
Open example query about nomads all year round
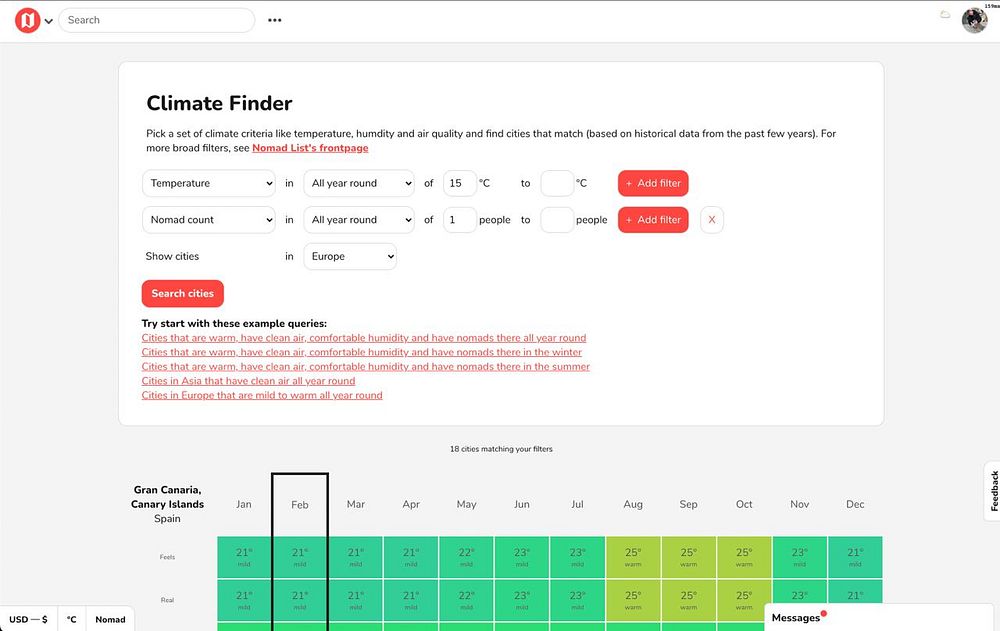tap(364, 338)
